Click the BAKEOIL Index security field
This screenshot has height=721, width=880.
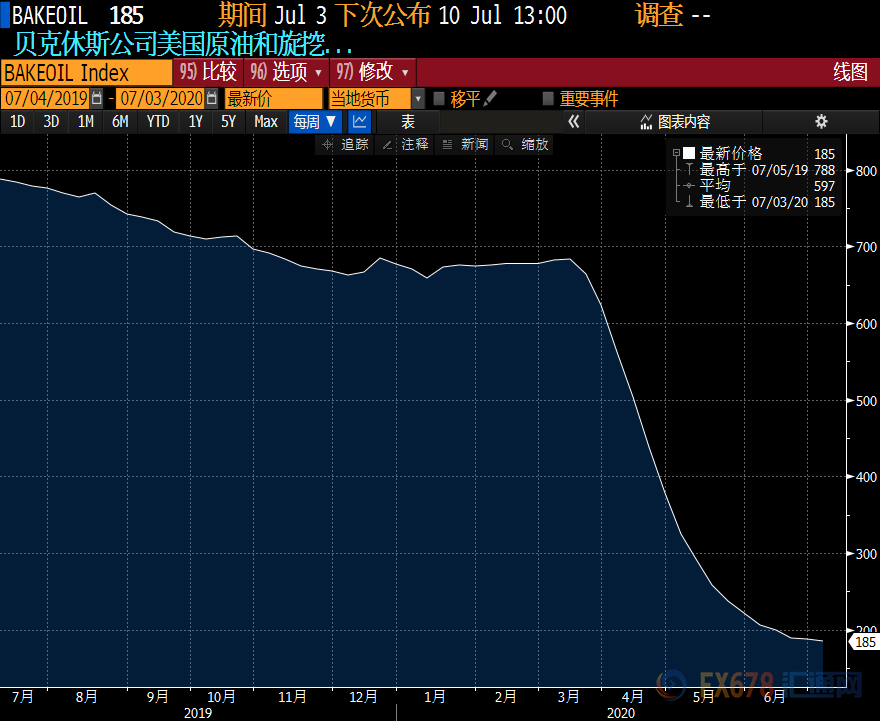click(86, 72)
